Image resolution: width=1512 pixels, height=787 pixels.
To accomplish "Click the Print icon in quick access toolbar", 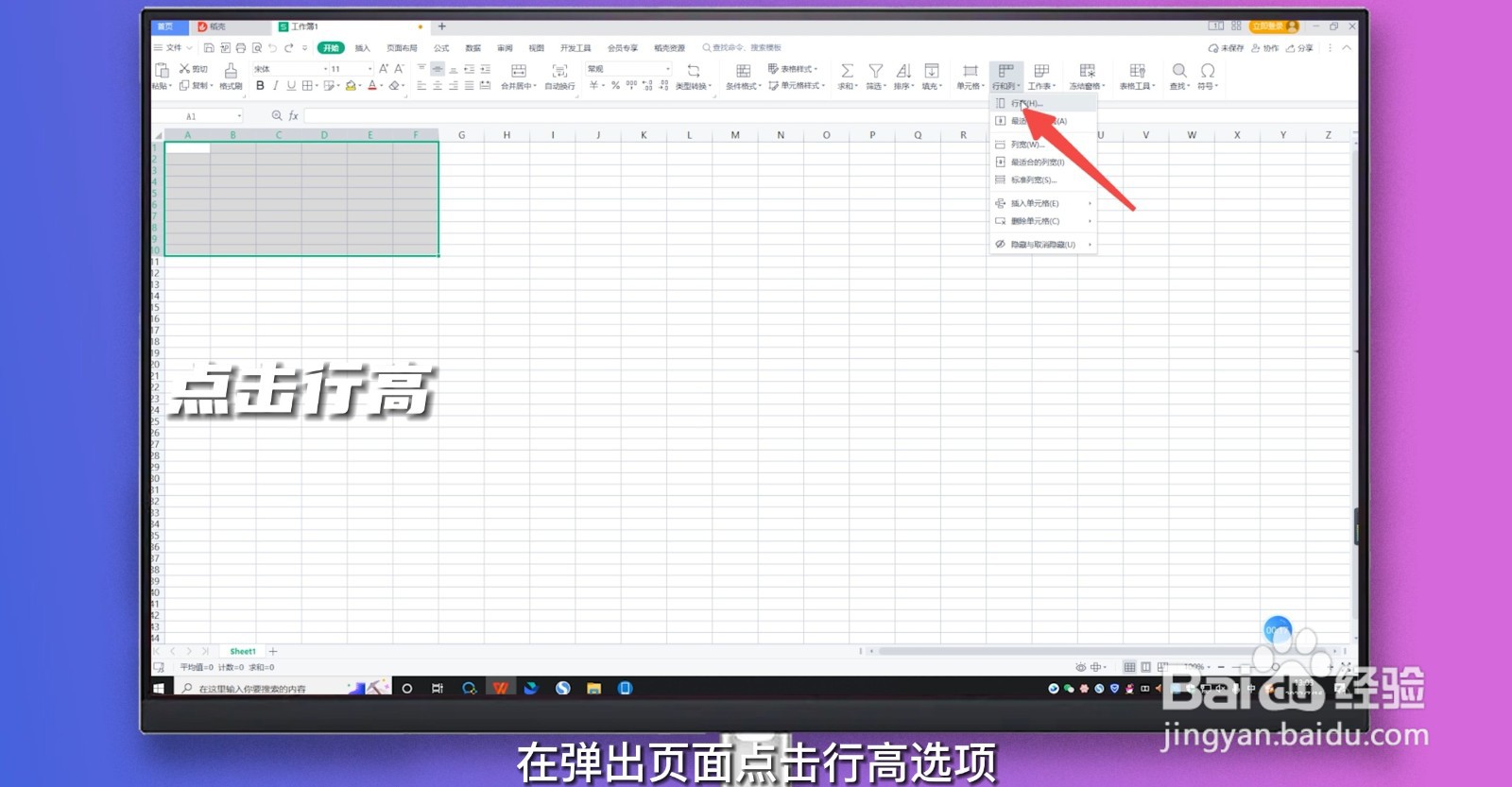I will (241, 48).
